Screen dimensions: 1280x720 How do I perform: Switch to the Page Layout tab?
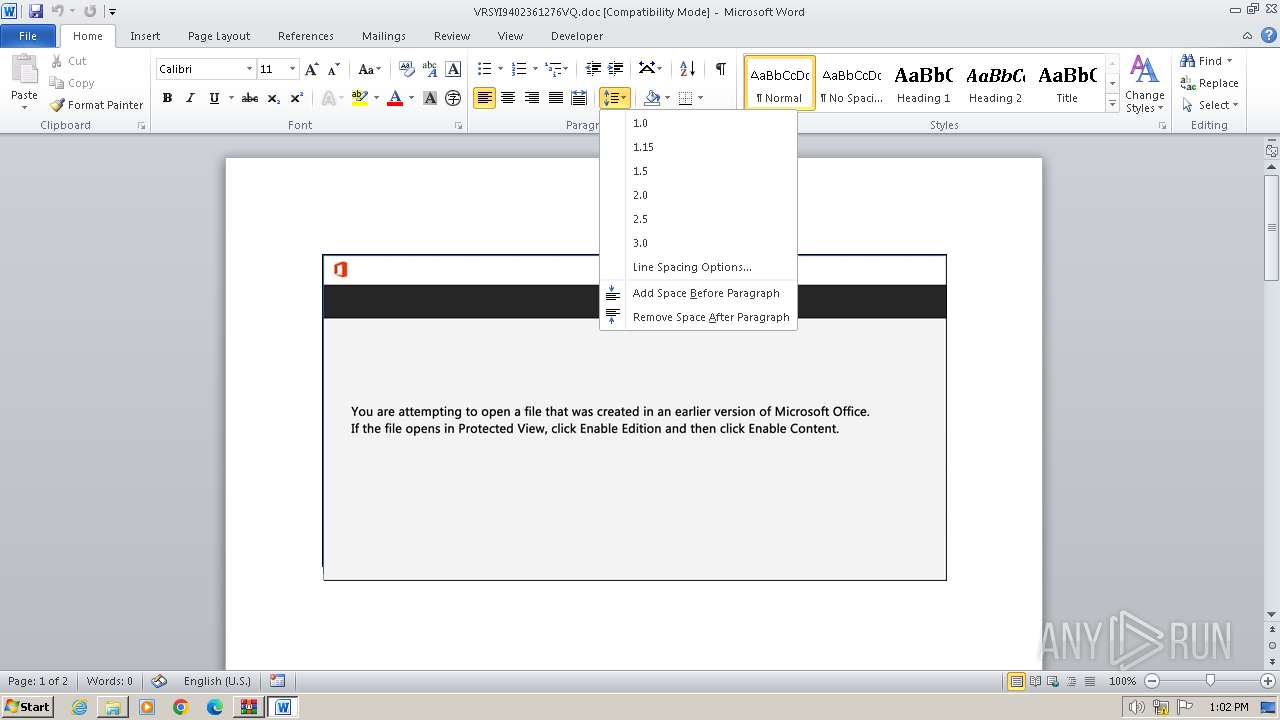click(x=219, y=36)
